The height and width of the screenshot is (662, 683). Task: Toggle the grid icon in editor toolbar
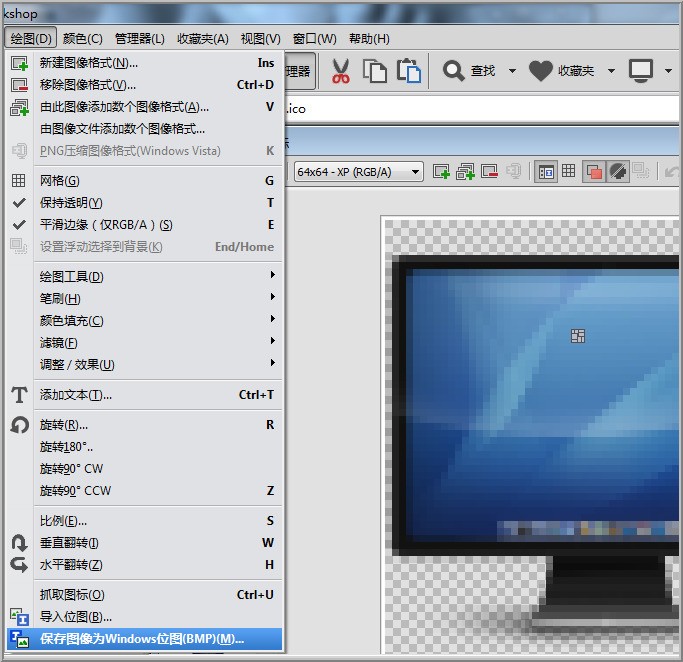tap(568, 171)
